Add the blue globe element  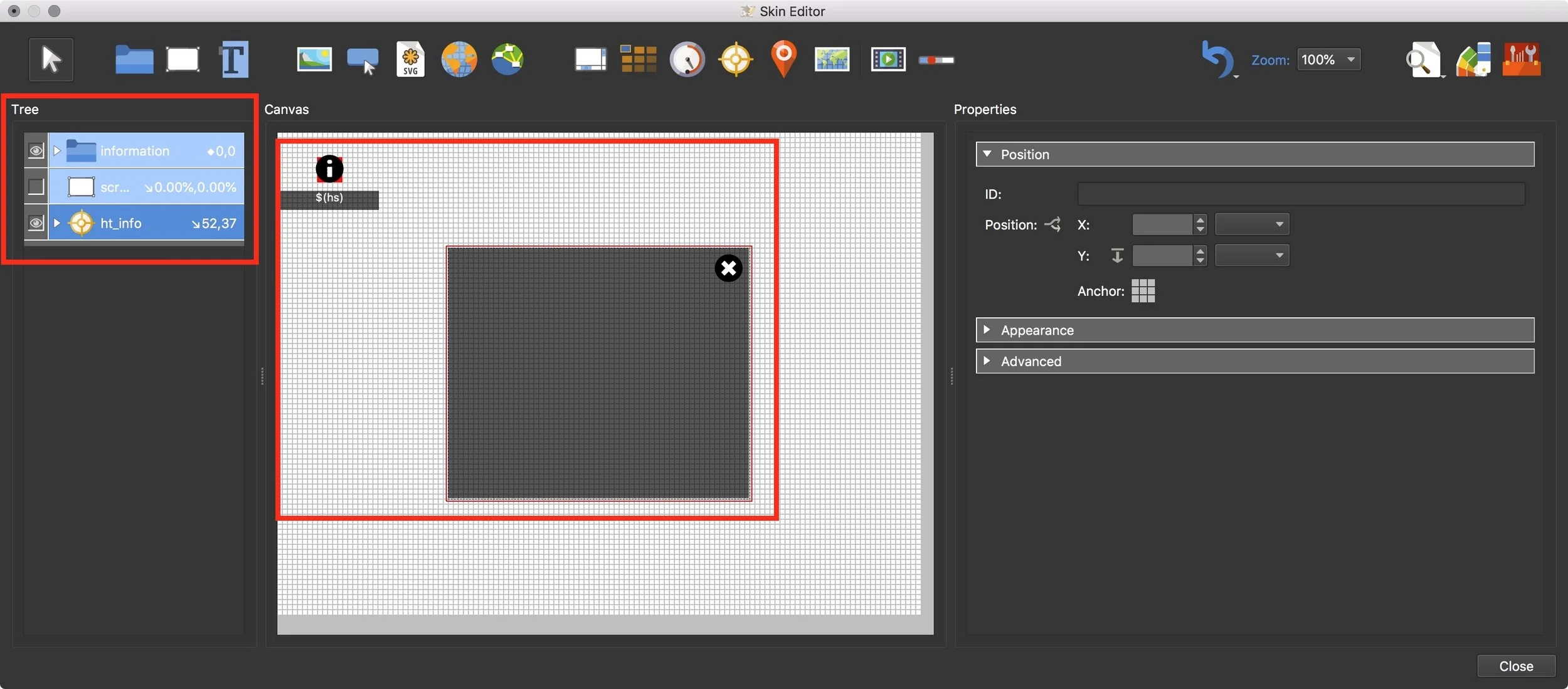click(x=507, y=60)
